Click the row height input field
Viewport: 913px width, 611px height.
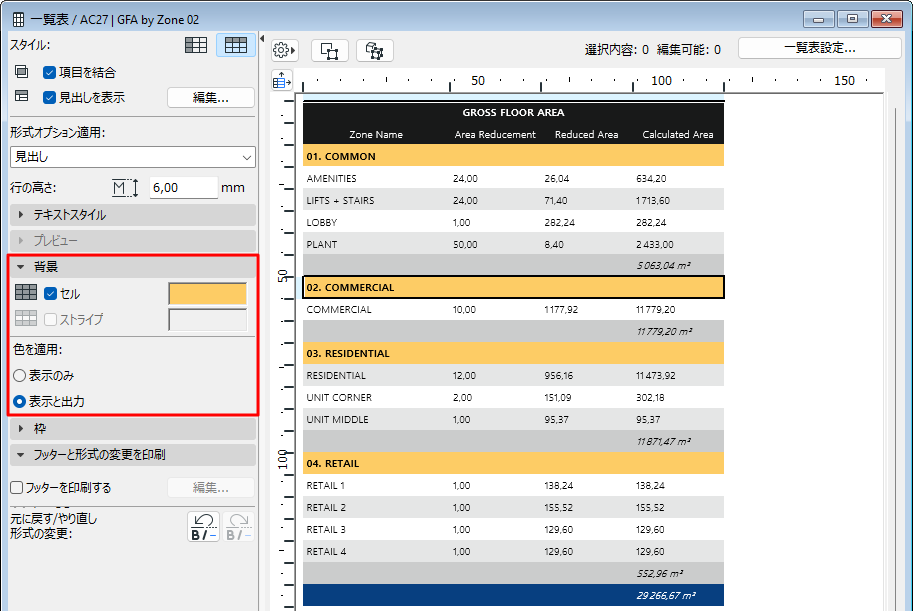point(183,187)
